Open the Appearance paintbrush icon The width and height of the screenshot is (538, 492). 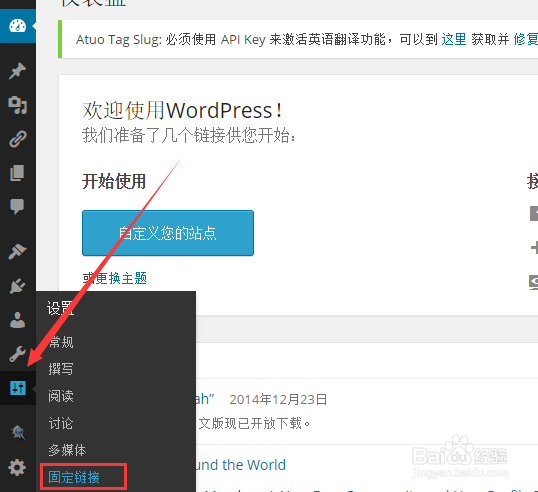[17, 251]
